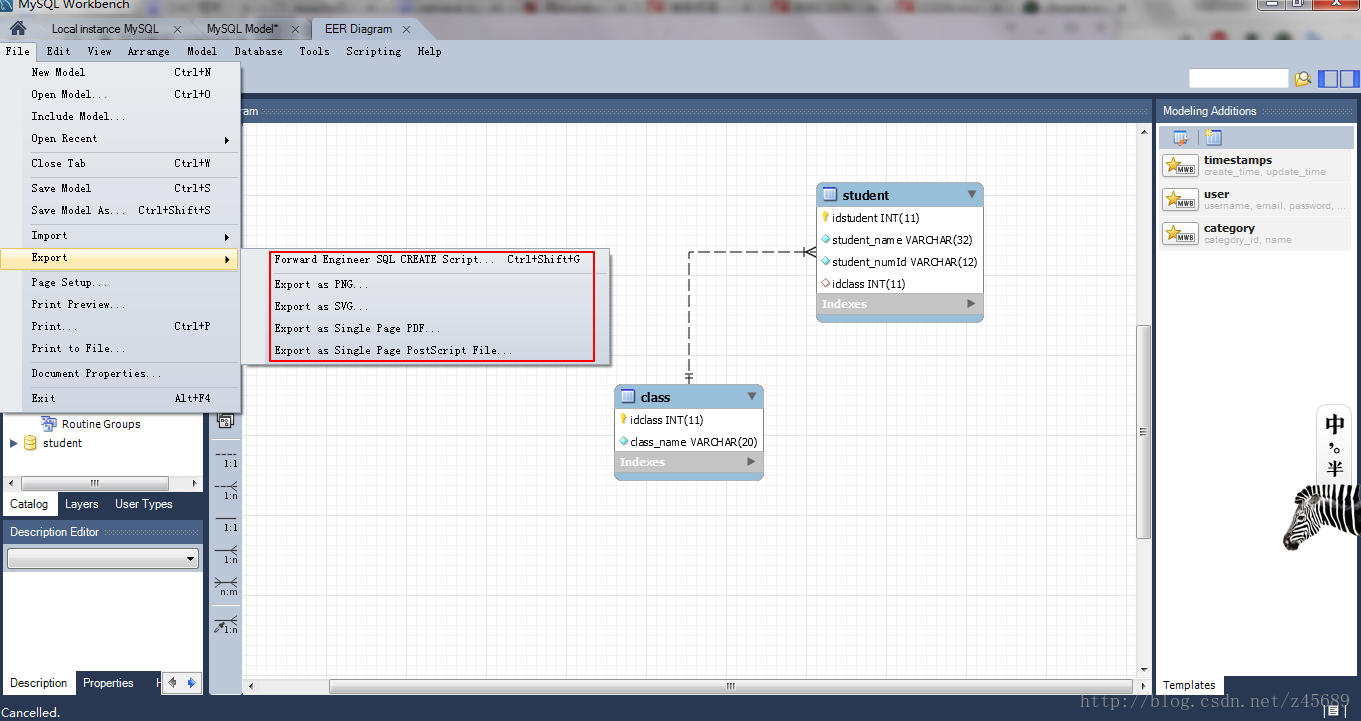Switch to the MySQL Model tab
This screenshot has height=721, width=1361.
pyautogui.click(x=242, y=29)
